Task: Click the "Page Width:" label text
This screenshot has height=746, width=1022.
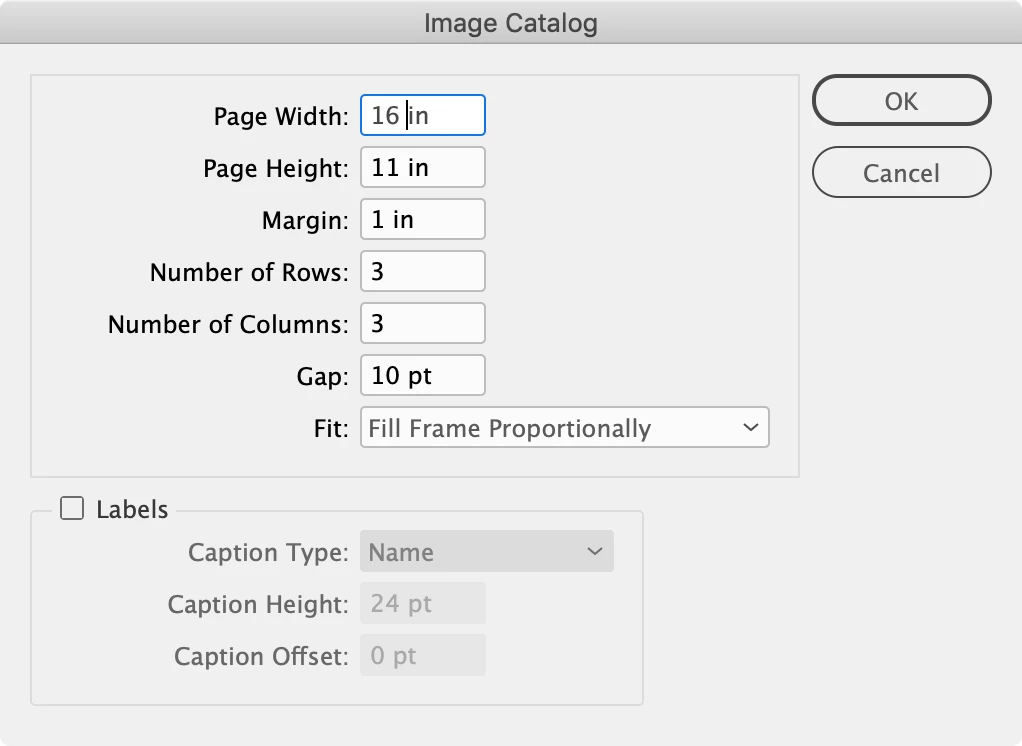Action: 280,116
